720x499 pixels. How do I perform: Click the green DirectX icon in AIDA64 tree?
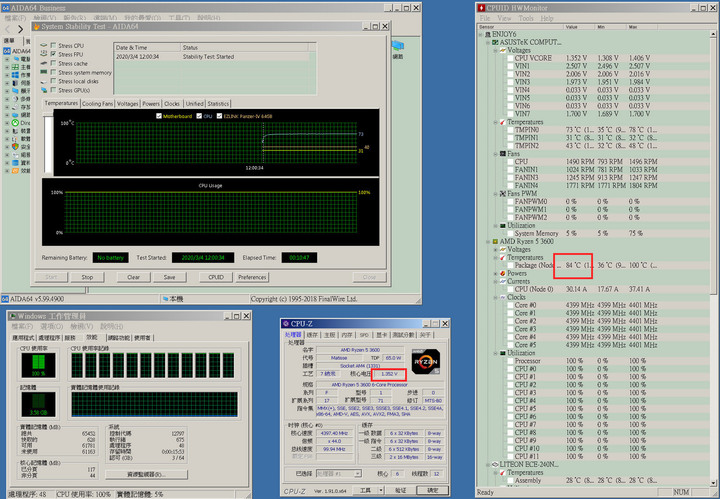pyautogui.click(x=15, y=123)
